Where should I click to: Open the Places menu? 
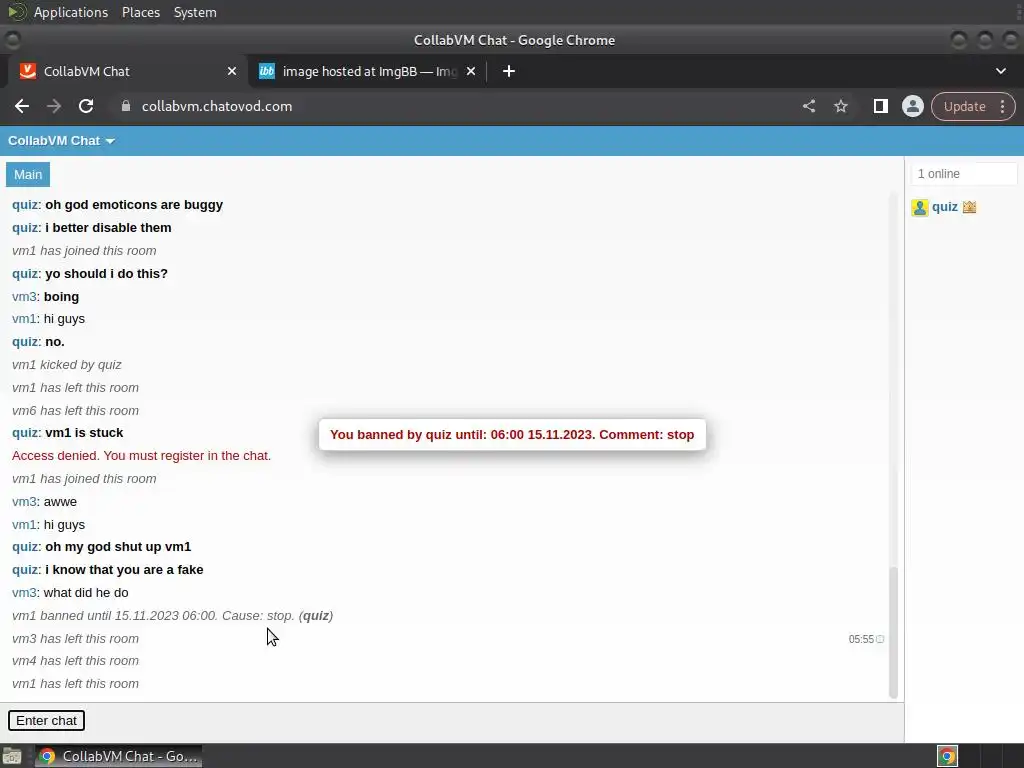(140, 12)
